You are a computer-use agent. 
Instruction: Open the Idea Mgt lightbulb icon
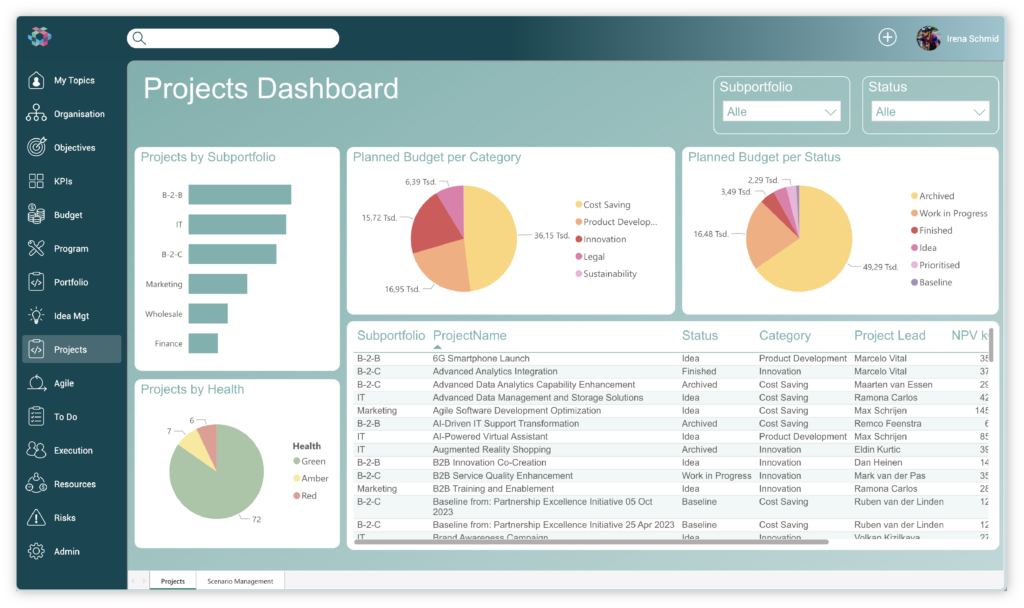coord(36,316)
